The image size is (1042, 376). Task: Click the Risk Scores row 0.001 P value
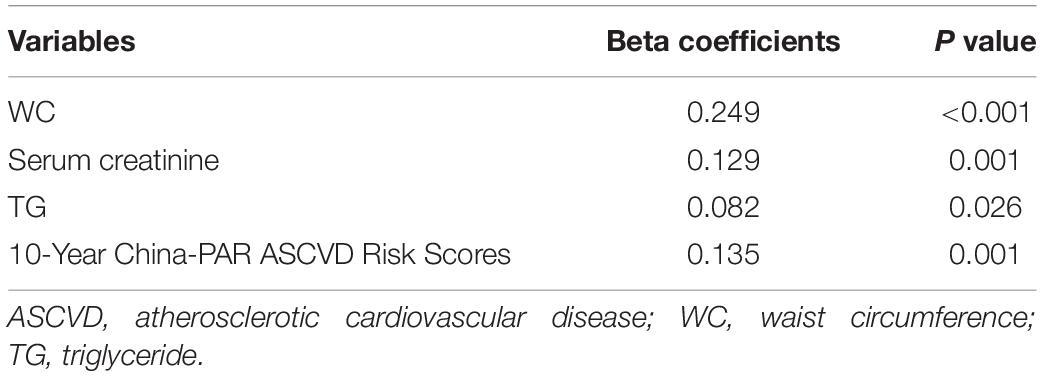[x=984, y=255]
